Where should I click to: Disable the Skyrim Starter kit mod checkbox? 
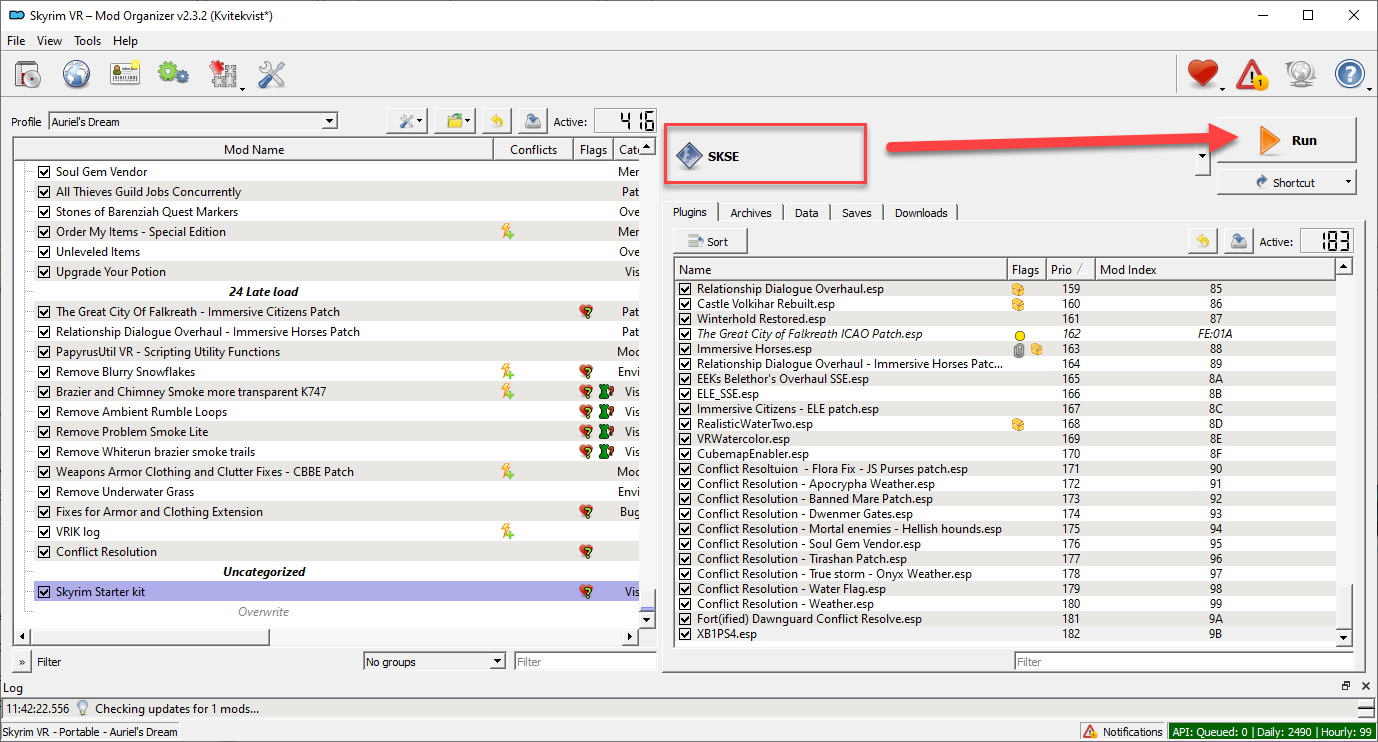[x=44, y=592]
